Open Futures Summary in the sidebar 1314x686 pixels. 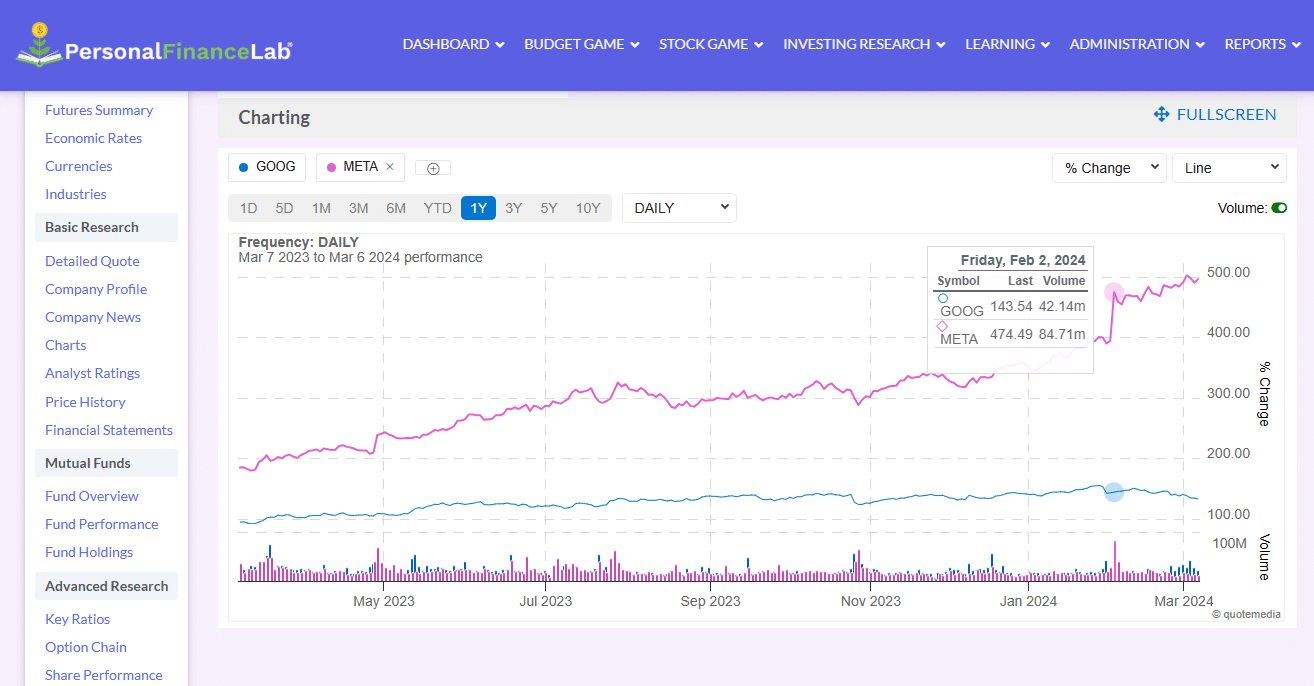[99, 110]
